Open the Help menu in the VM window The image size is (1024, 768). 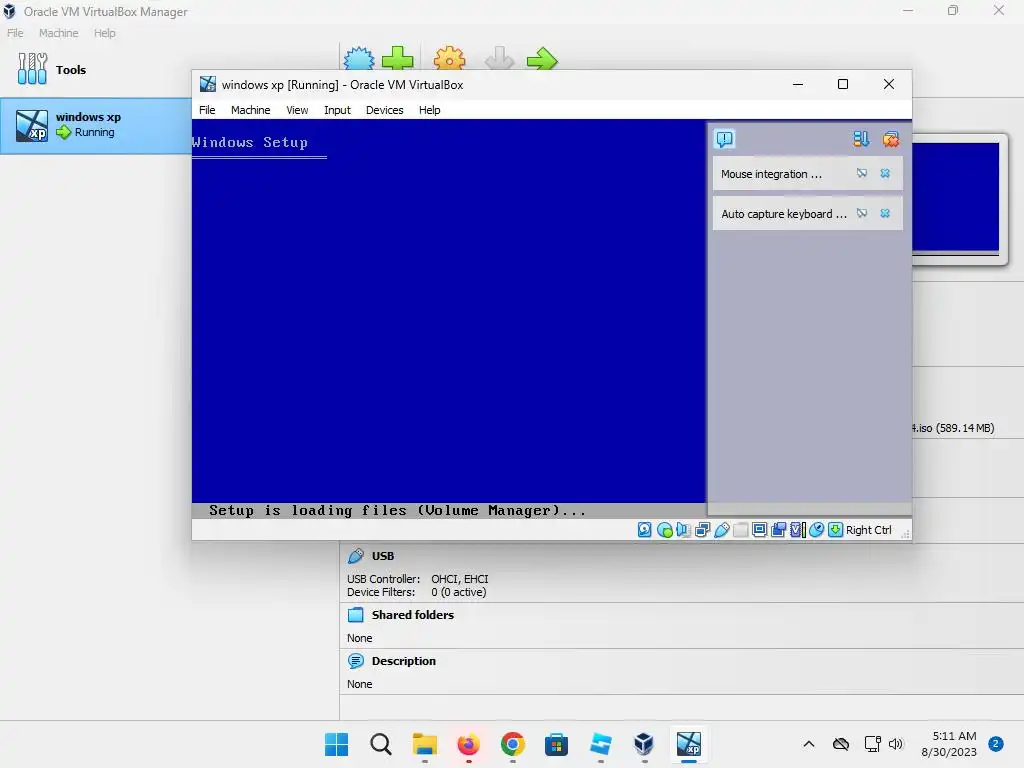click(x=430, y=110)
